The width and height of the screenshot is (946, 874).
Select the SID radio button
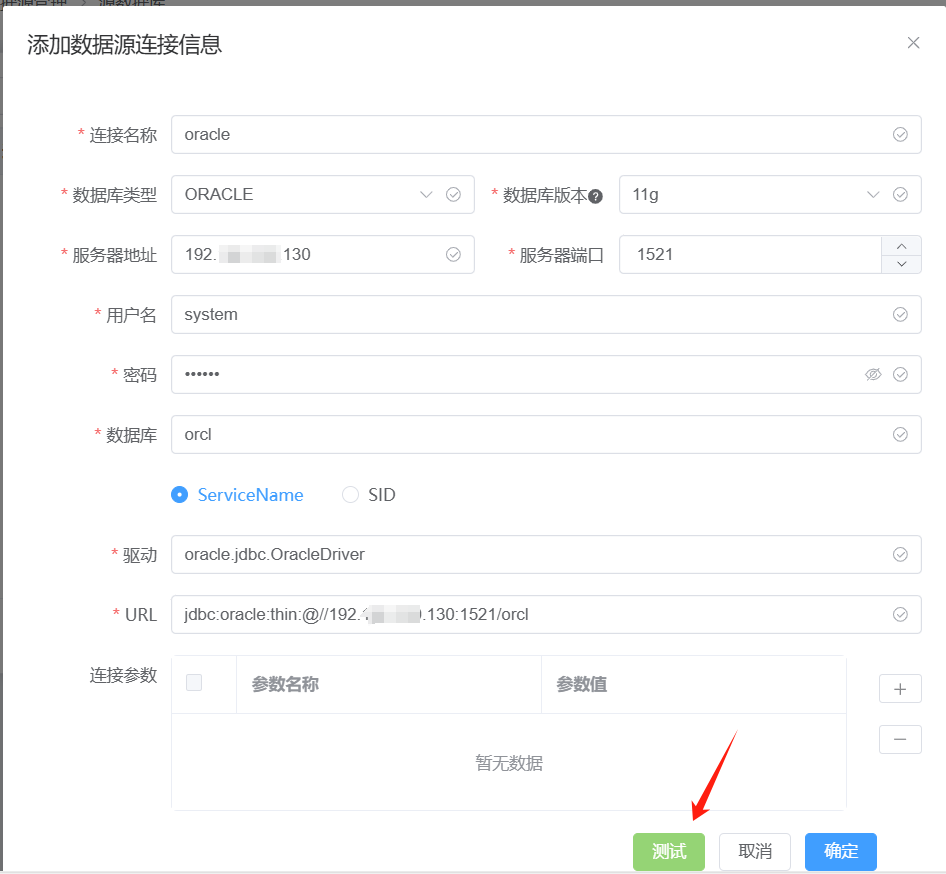[351, 495]
